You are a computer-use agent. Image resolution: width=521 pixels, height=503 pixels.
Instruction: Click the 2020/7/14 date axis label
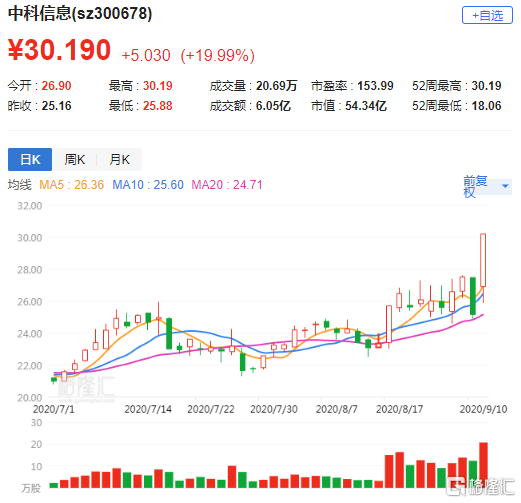coord(148,409)
